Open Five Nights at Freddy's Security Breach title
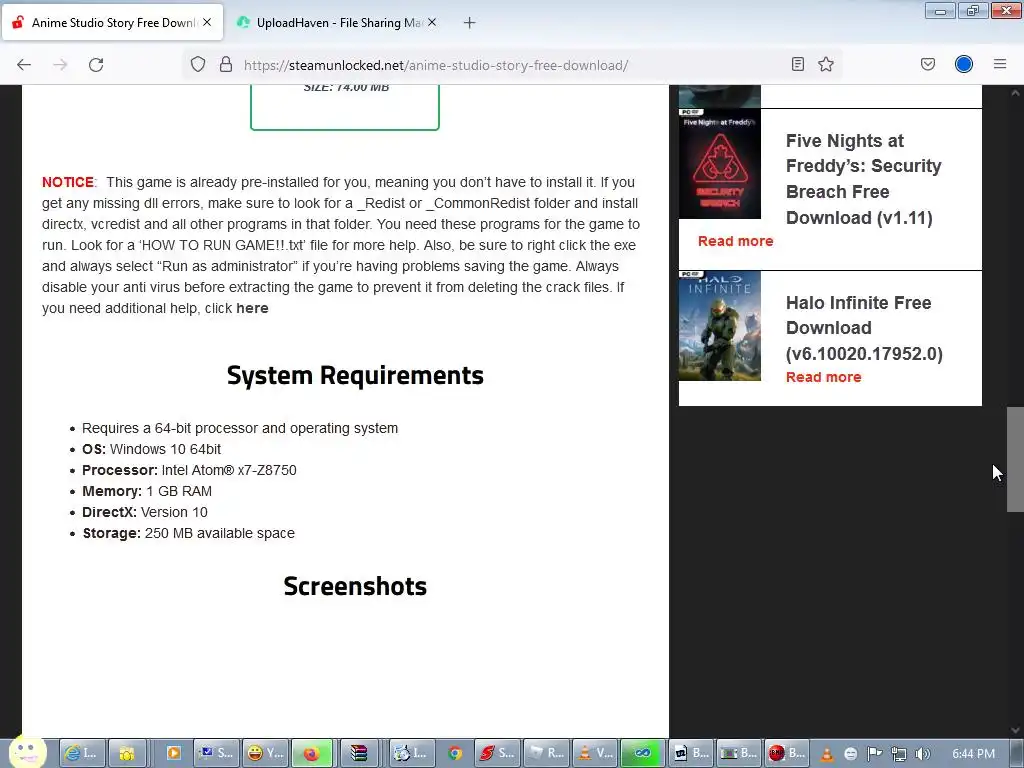 pyautogui.click(x=863, y=179)
